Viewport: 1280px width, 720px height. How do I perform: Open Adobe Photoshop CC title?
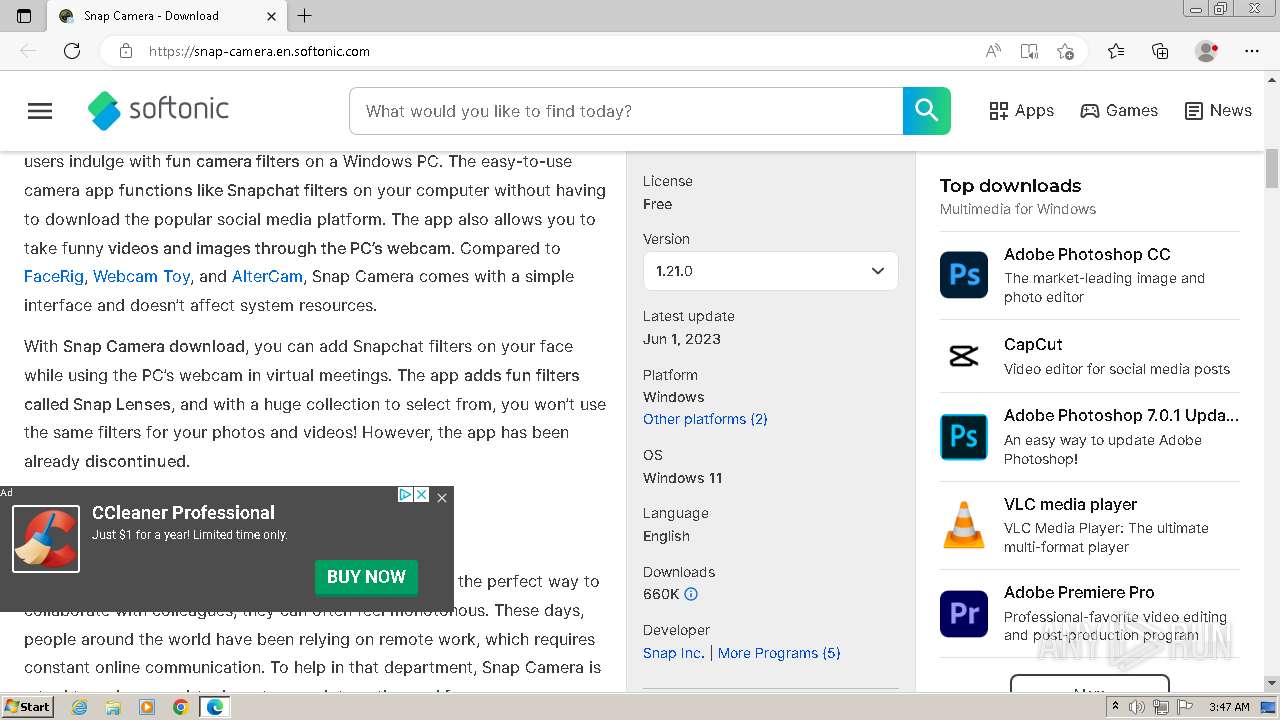point(1087,254)
